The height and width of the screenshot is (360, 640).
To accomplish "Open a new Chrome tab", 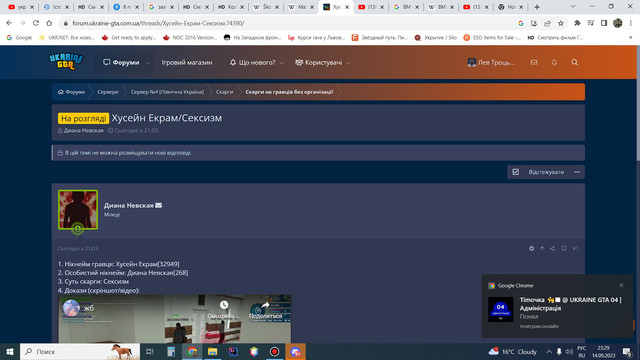I will 537,7.
